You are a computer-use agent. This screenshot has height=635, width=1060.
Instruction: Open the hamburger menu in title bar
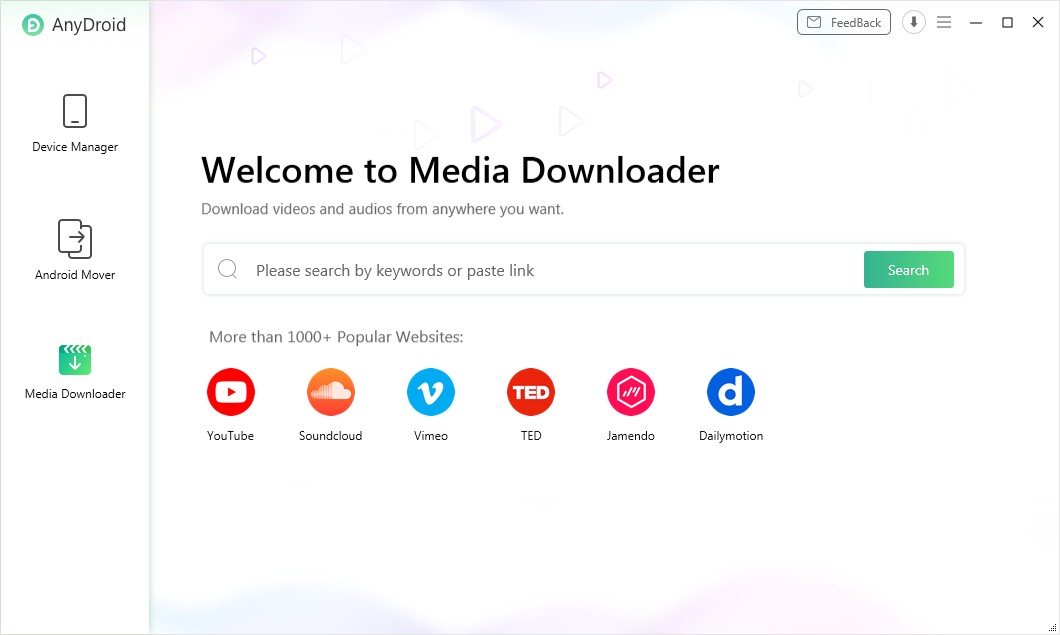(943, 22)
